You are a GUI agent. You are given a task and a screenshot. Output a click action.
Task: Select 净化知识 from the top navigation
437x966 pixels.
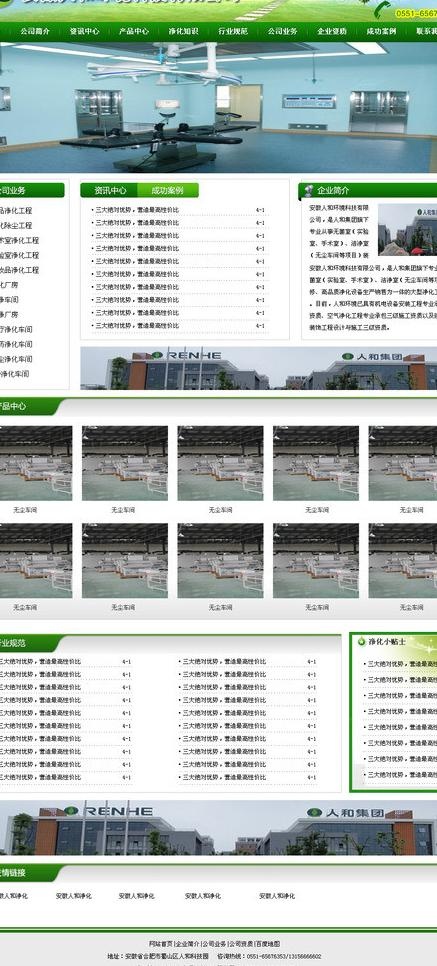click(x=183, y=31)
